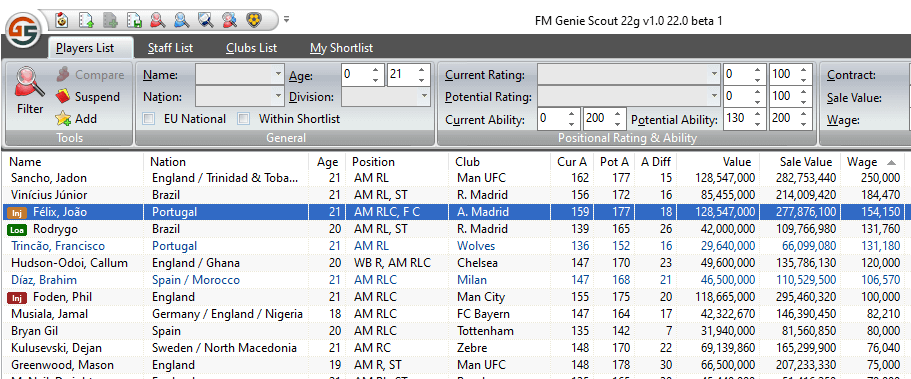This screenshot has height=379, width=911.
Task: Open the Nation dropdown filter
Action: (239, 97)
